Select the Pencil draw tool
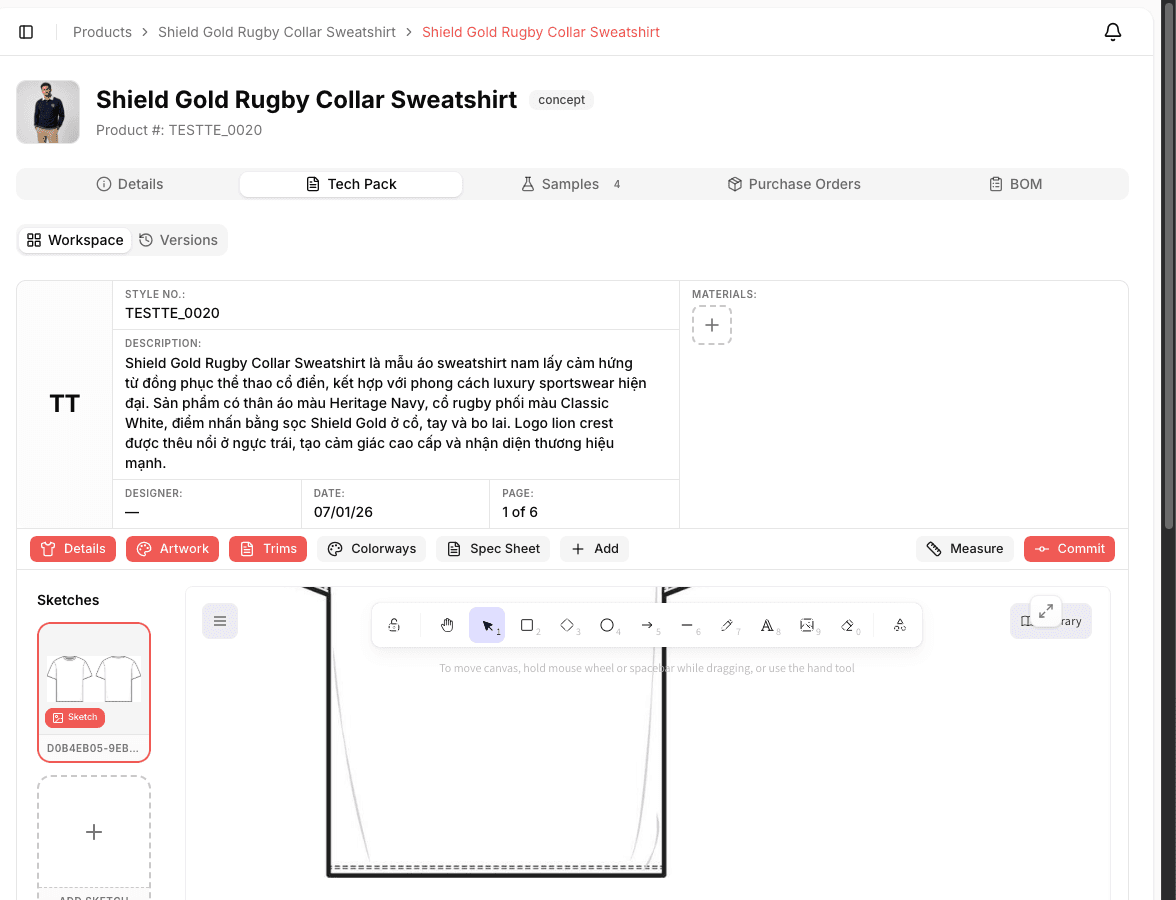The width and height of the screenshot is (1176, 900). pos(727,625)
